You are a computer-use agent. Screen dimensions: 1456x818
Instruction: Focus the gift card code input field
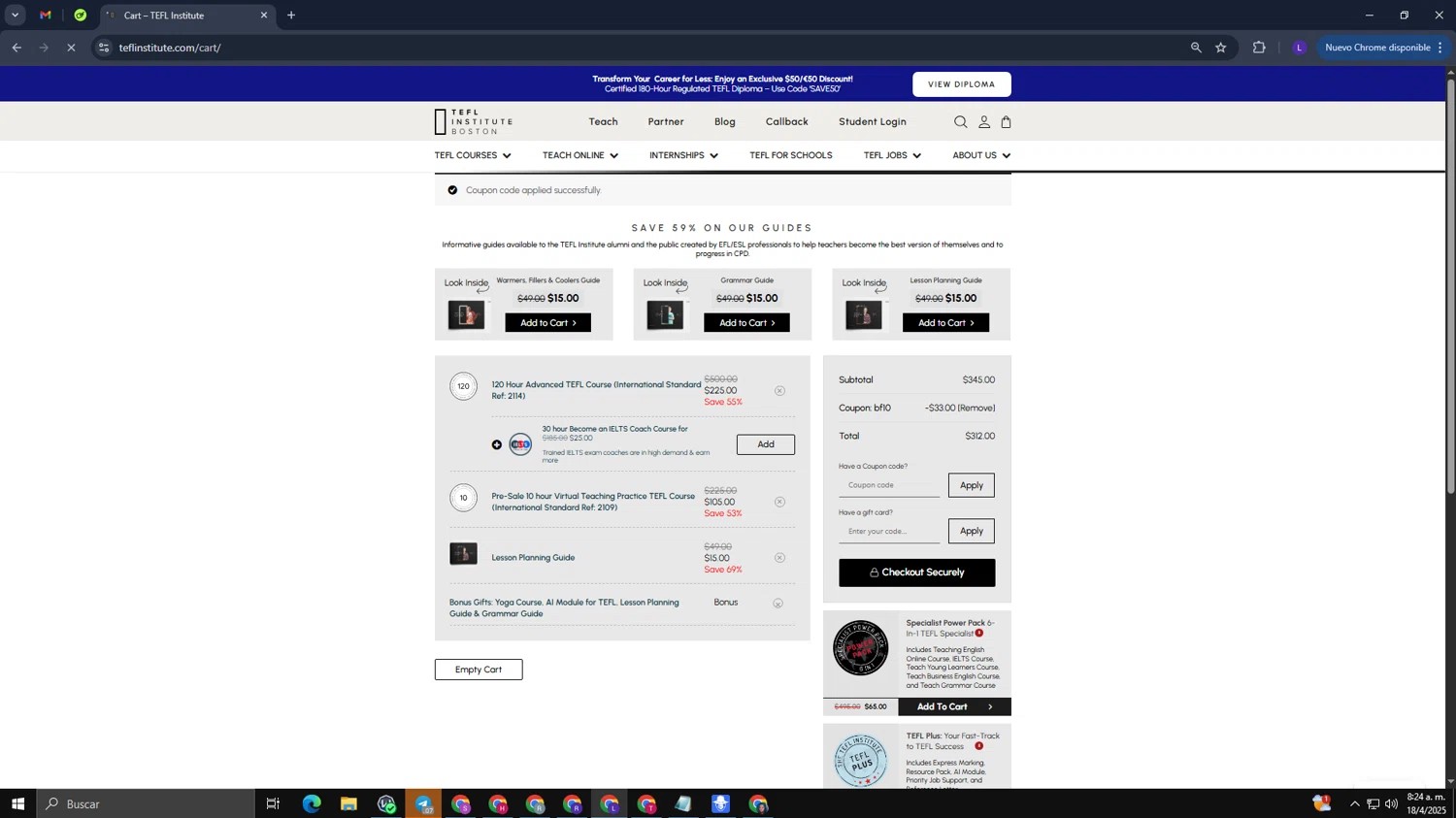tap(889, 532)
